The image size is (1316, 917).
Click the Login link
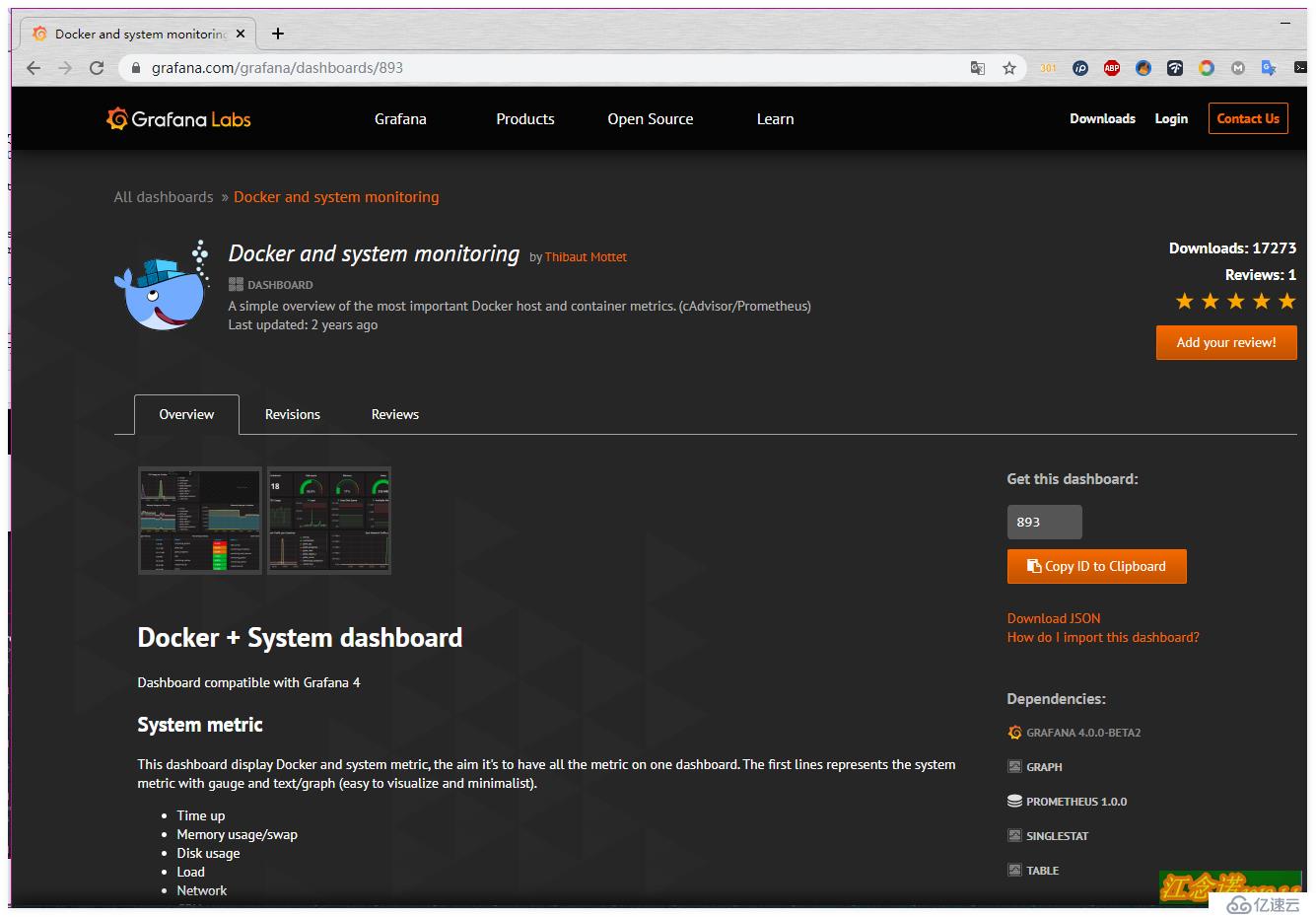point(1171,118)
